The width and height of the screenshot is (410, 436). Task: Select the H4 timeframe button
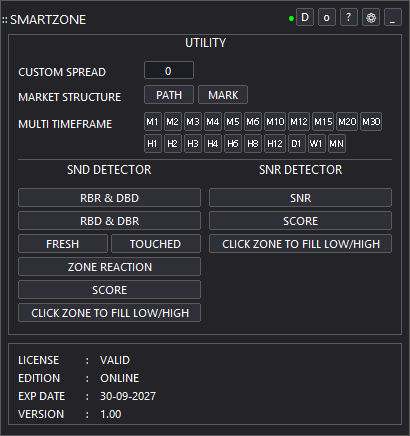[213, 144]
